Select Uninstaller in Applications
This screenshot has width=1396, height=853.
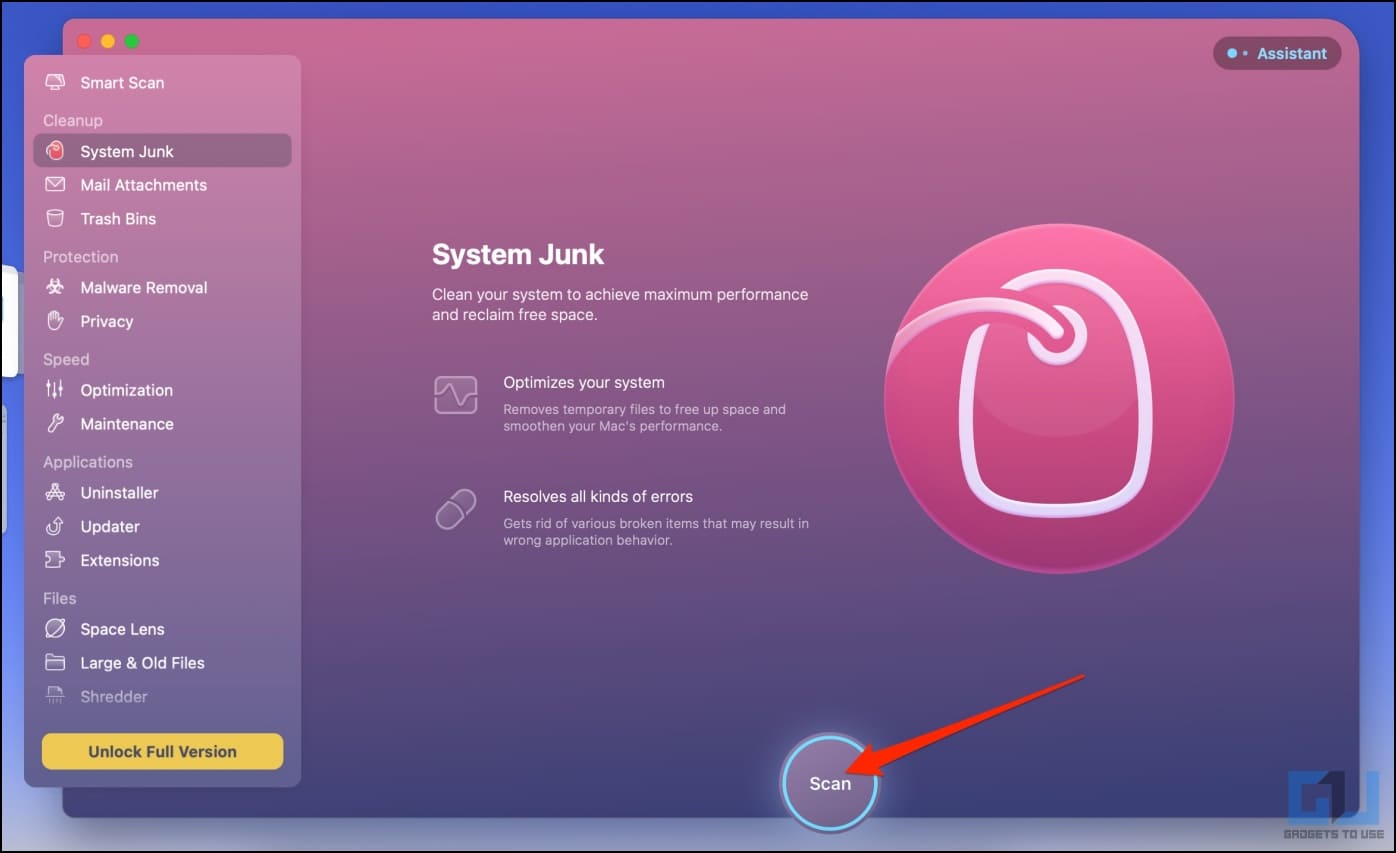point(119,493)
